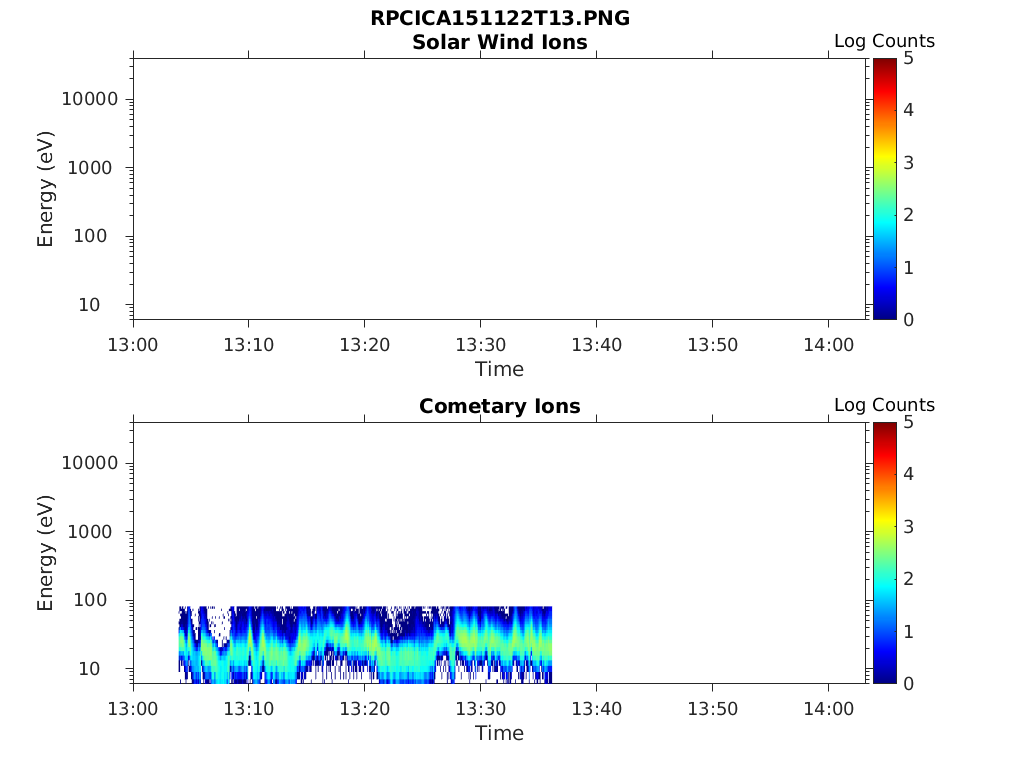Click the 1000 energy tick of bottom plot

tap(90, 532)
